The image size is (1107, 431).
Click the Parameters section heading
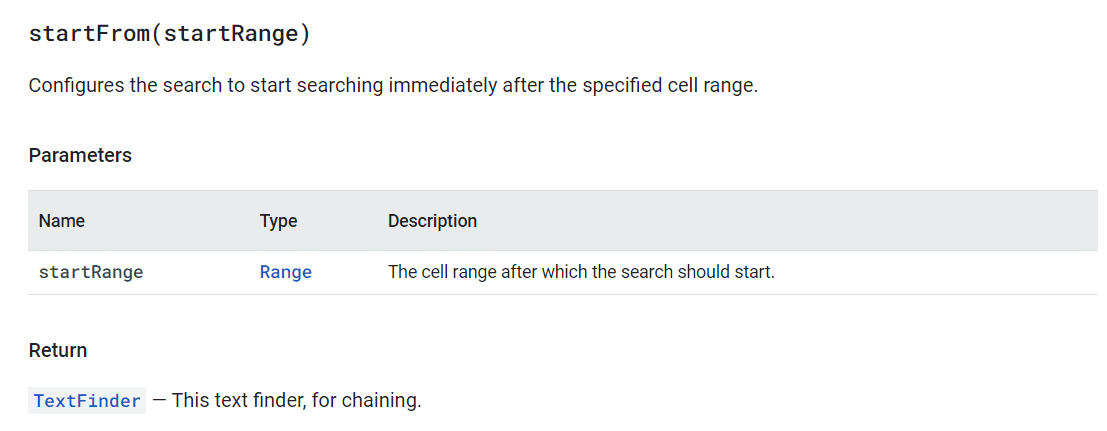[80, 155]
